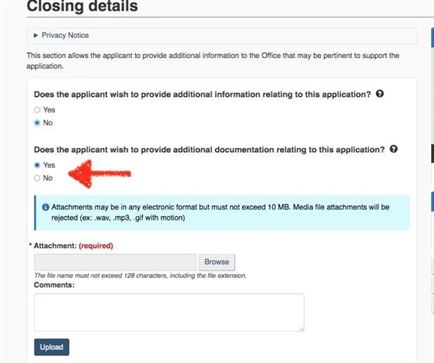Click the 'Attachment: (required)' label
434x363 pixels.
click(73, 246)
